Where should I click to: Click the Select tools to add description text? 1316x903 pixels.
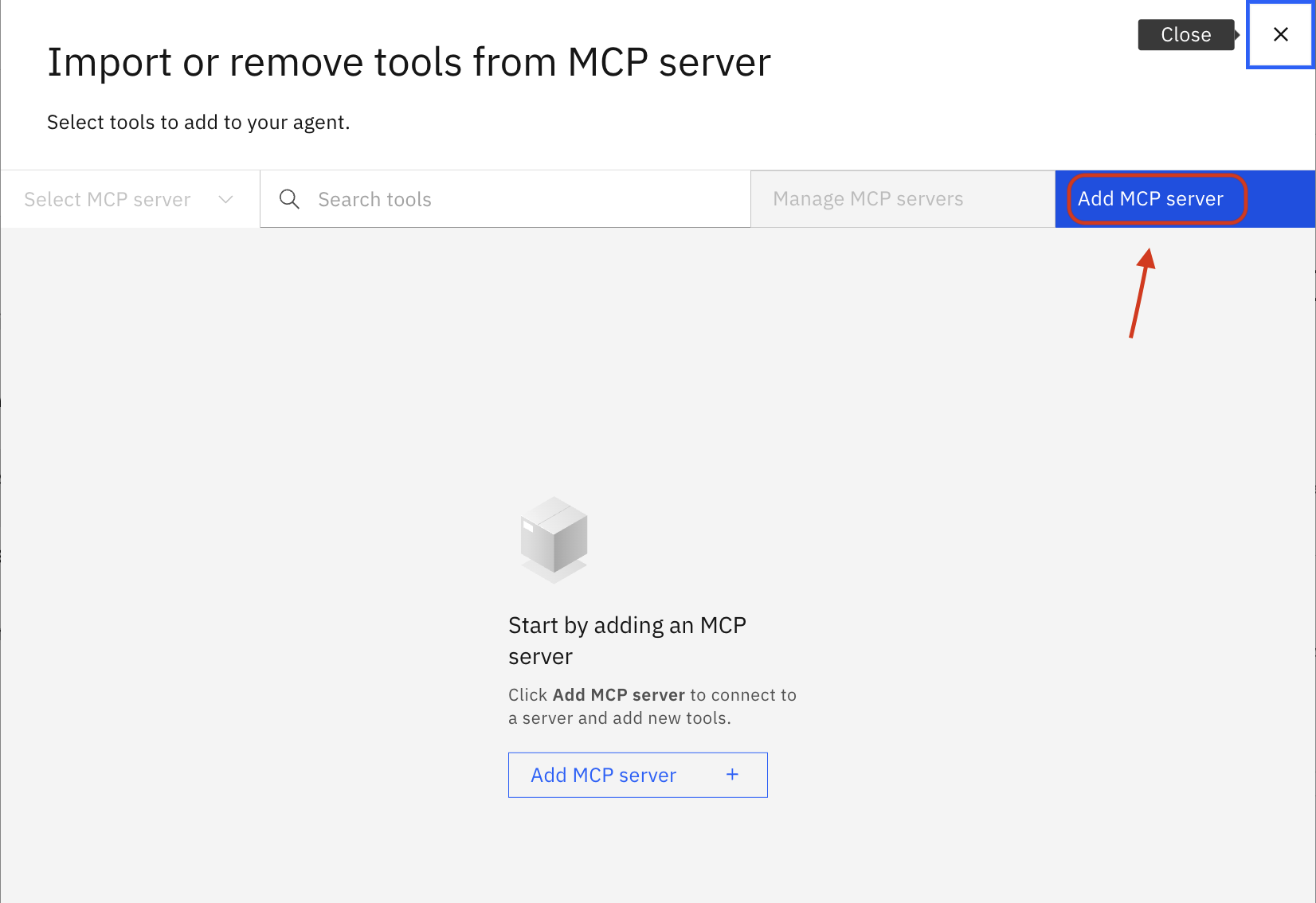click(198, 121)
